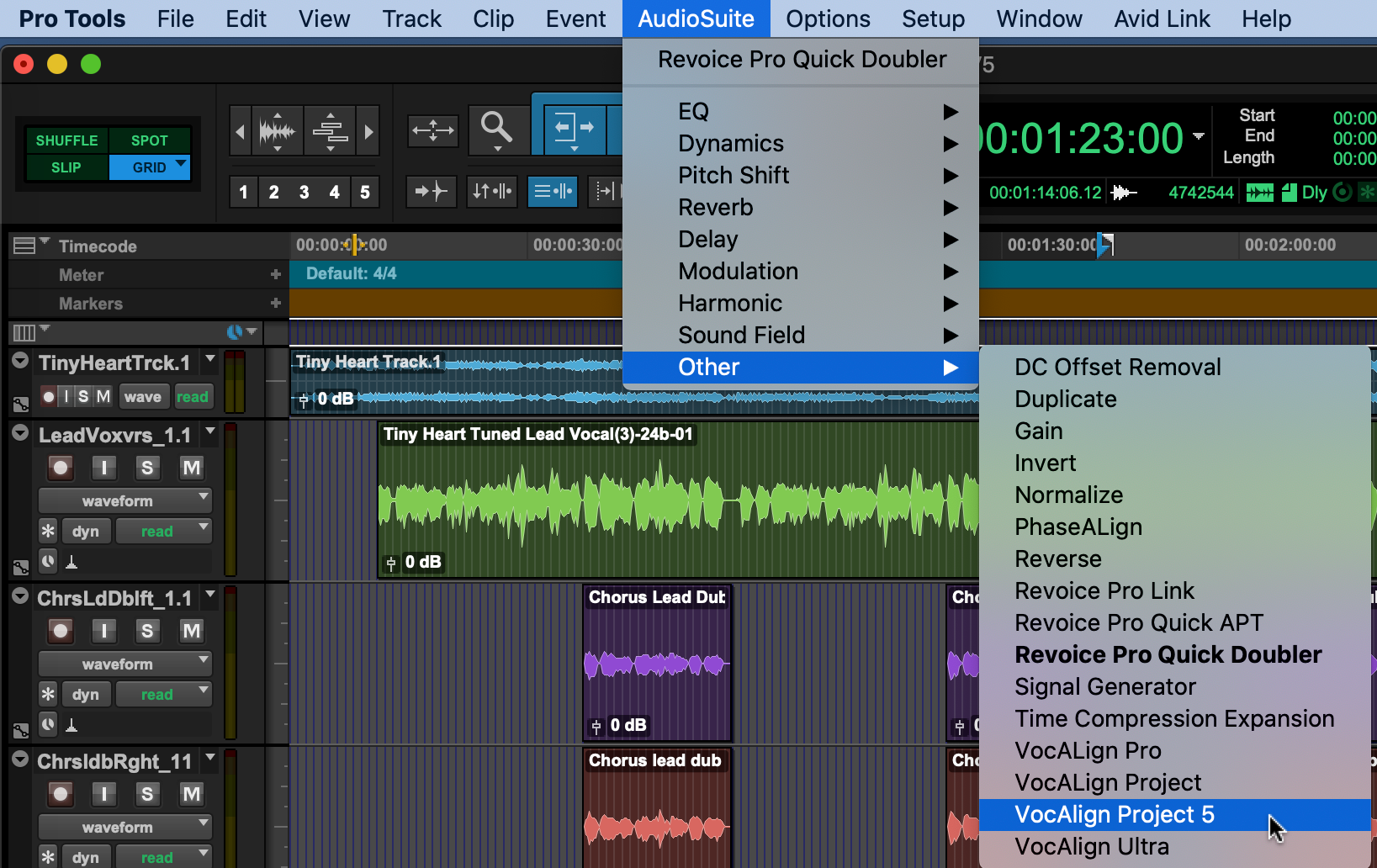The width and height of the screenshot is (1377, 868).
Task: Open waveform view selector on LeadVoxvrs track
Action: [124, 501]
